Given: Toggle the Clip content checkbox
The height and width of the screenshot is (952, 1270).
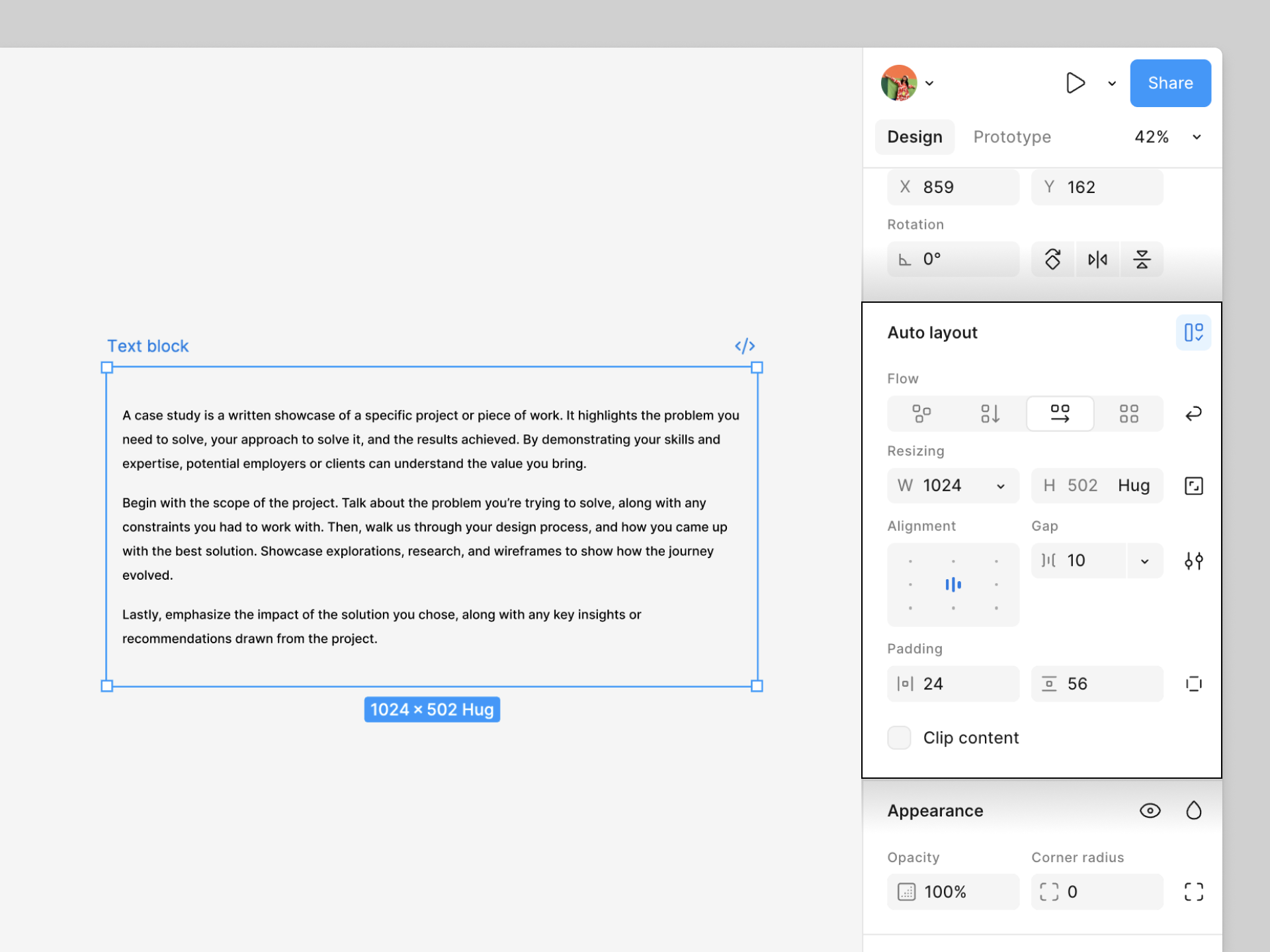Looking at the screenshot, I should pos(899,738).
